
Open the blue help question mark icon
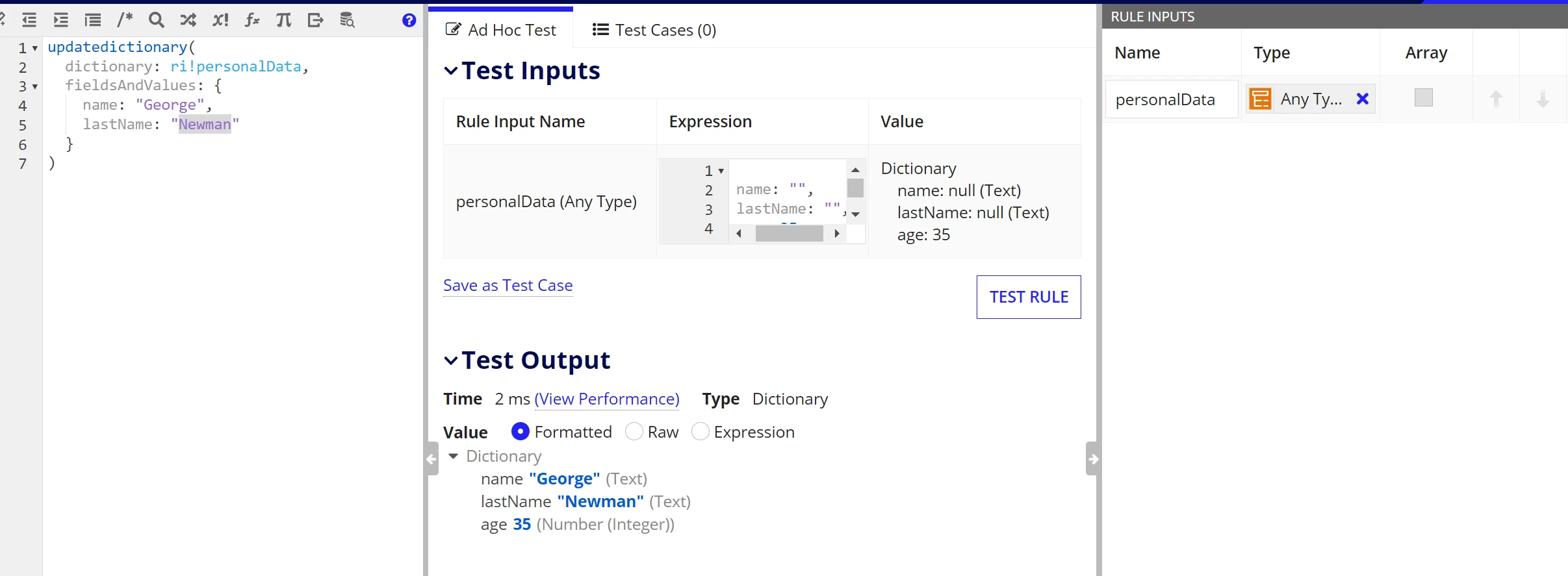coord(409,20)
